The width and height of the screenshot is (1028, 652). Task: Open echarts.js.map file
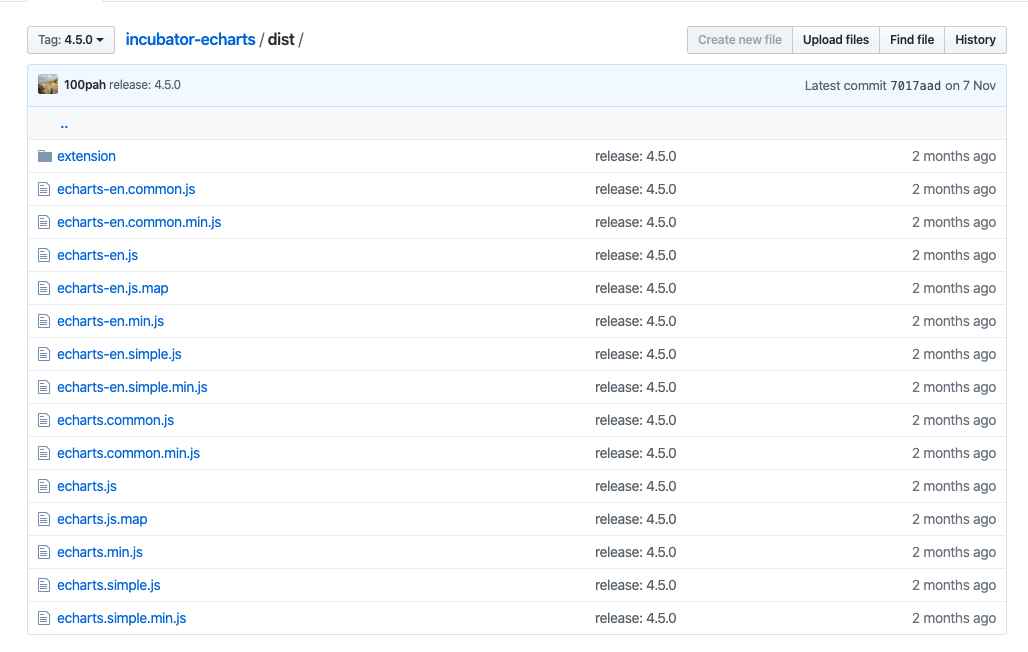click(102, 520)
